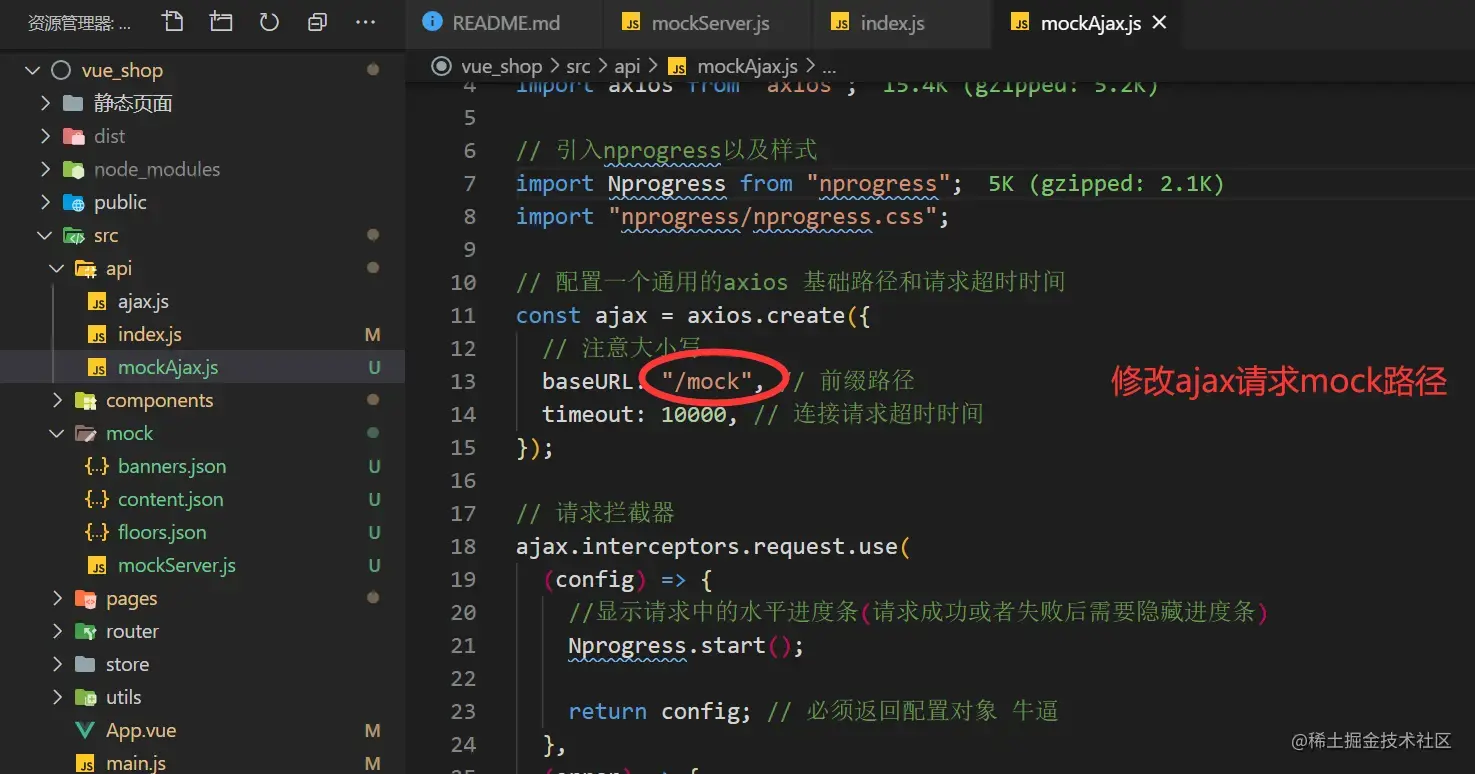Click the M status badge next to App.vue

[x=373, y=731]
